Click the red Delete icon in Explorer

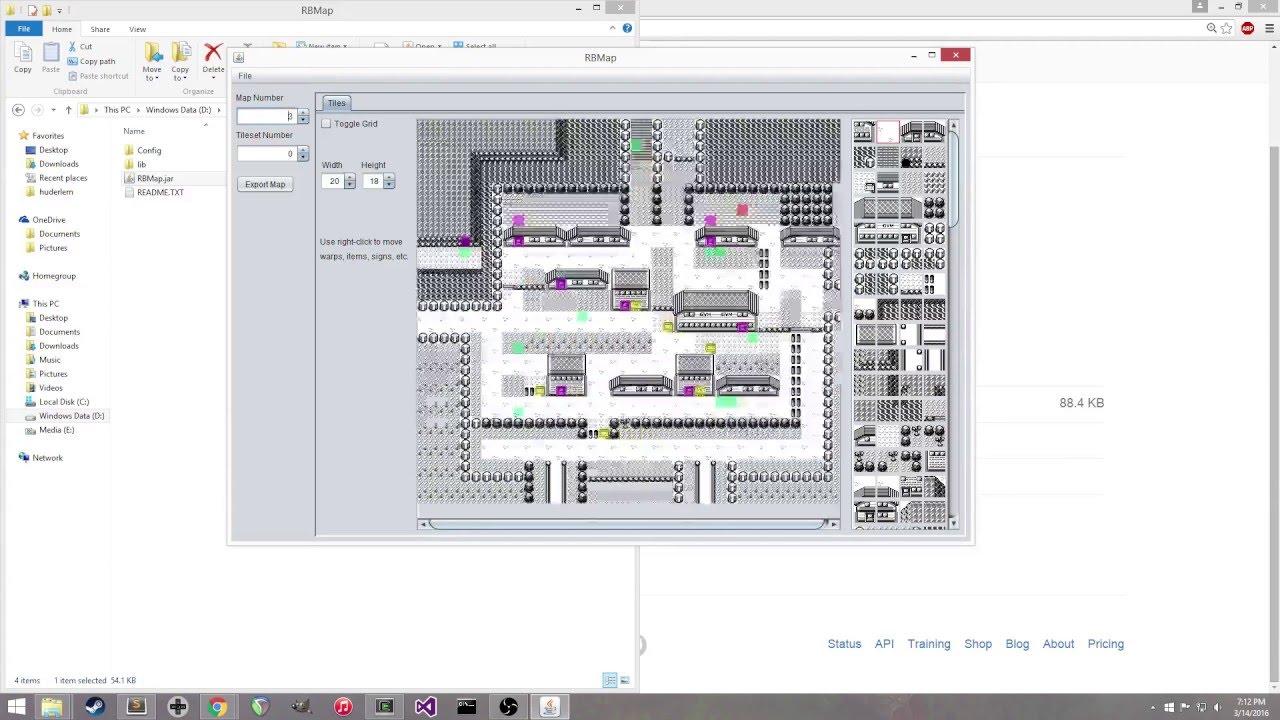(x=213, y=52)
